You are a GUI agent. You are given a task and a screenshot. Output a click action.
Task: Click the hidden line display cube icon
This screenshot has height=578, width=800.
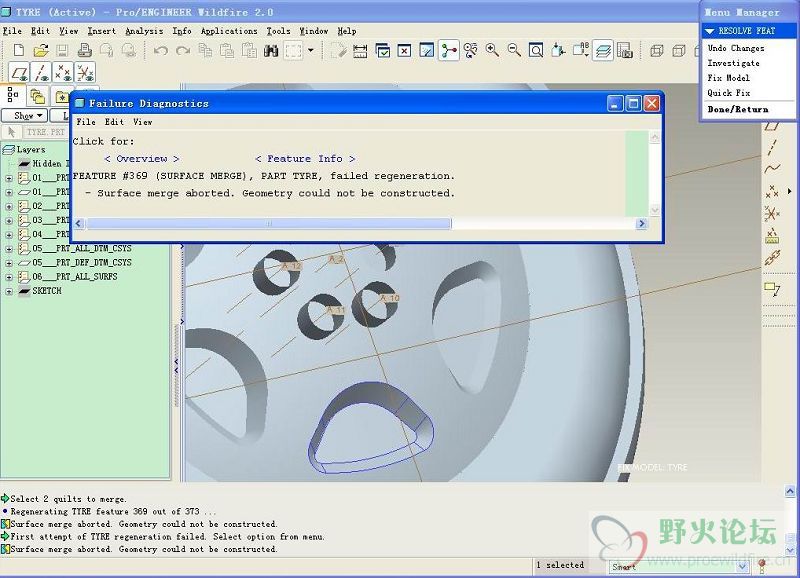pyautogui.click(x=679, y=51)
